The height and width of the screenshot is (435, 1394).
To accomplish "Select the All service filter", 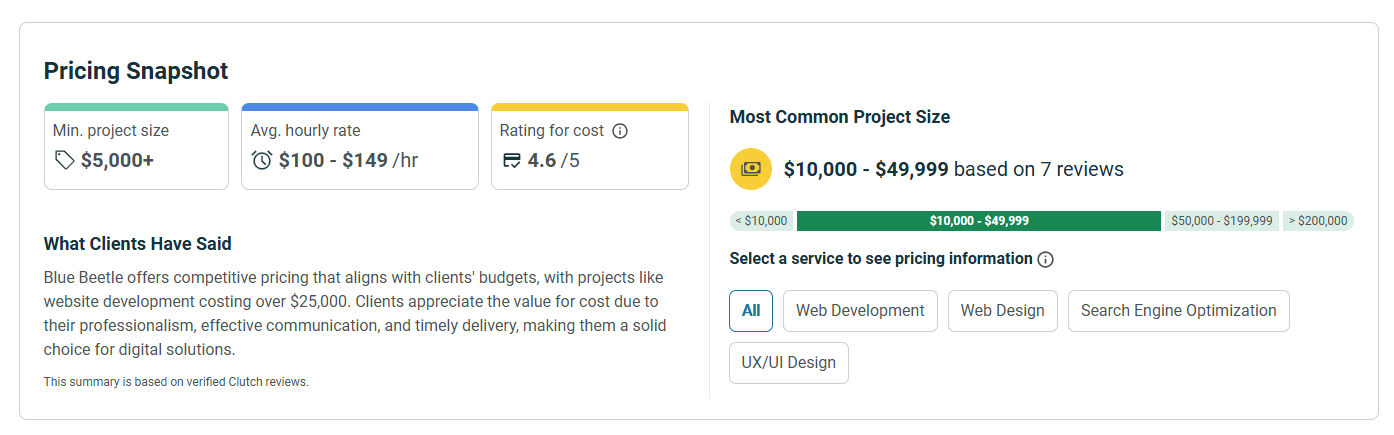I will click(x=751, y=311).
